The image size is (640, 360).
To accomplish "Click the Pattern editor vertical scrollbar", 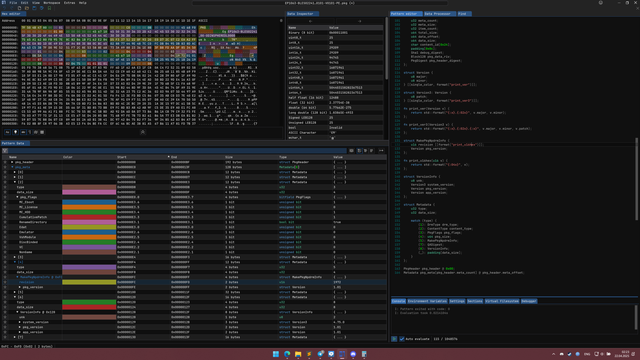I will pyautogui.click(x=636, y=180).
